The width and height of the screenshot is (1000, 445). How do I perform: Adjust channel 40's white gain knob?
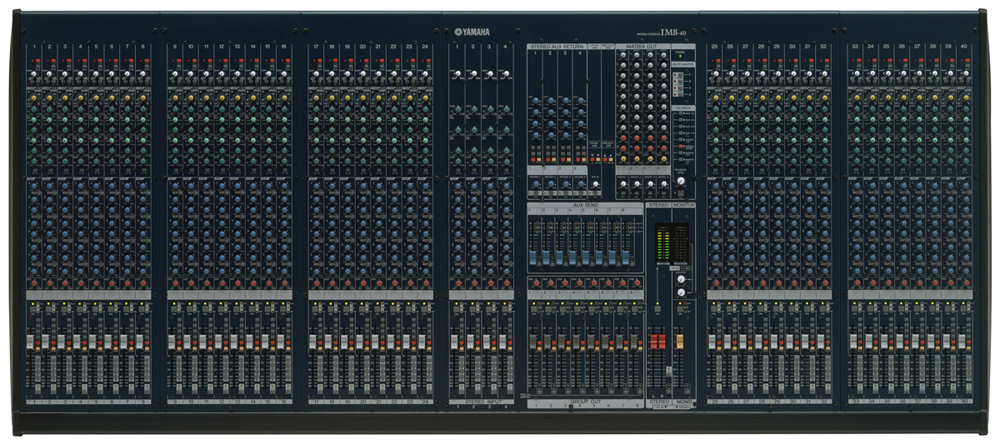(x=966, y=74)
